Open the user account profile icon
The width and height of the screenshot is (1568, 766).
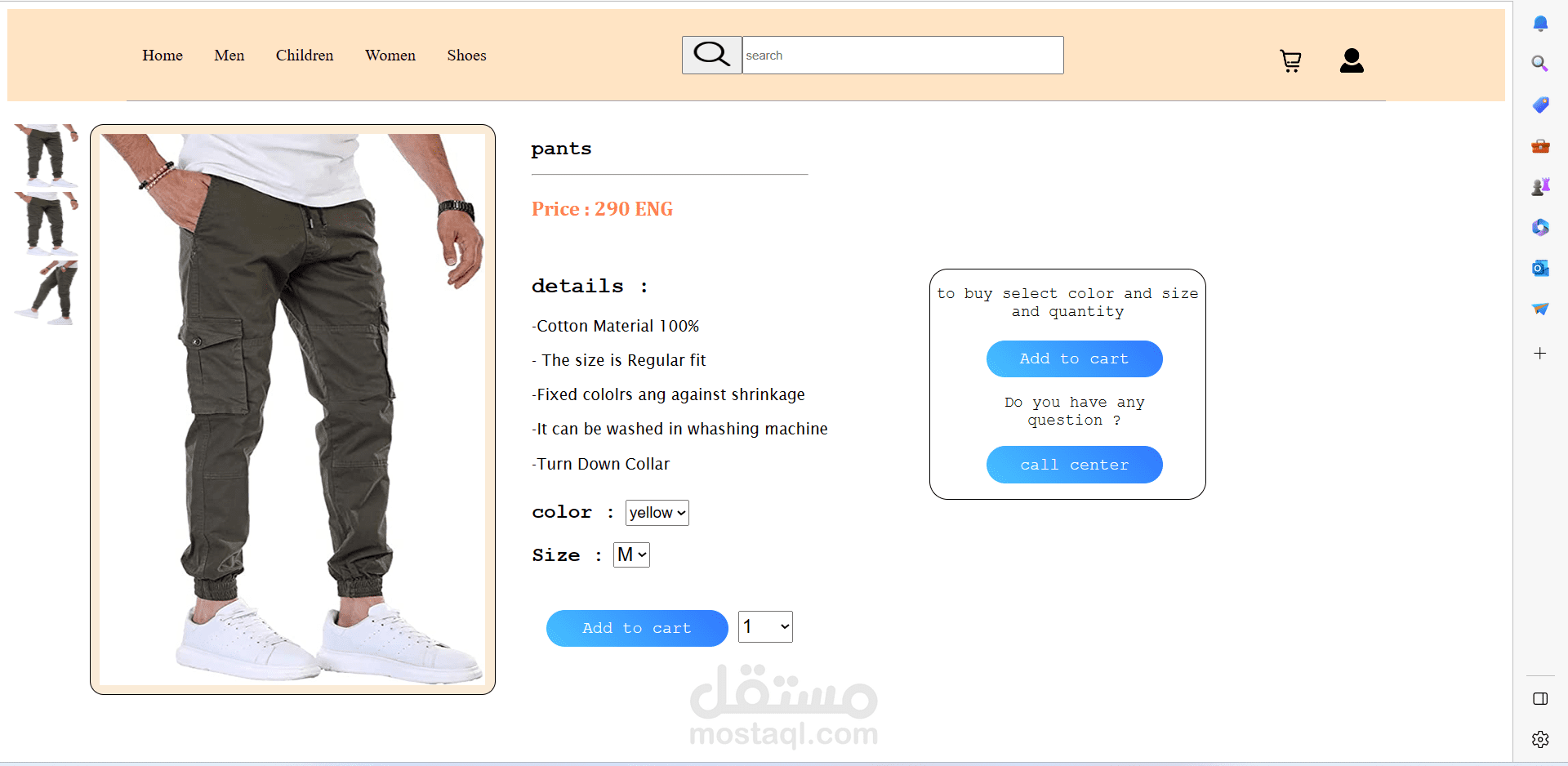click(1352, 60)
